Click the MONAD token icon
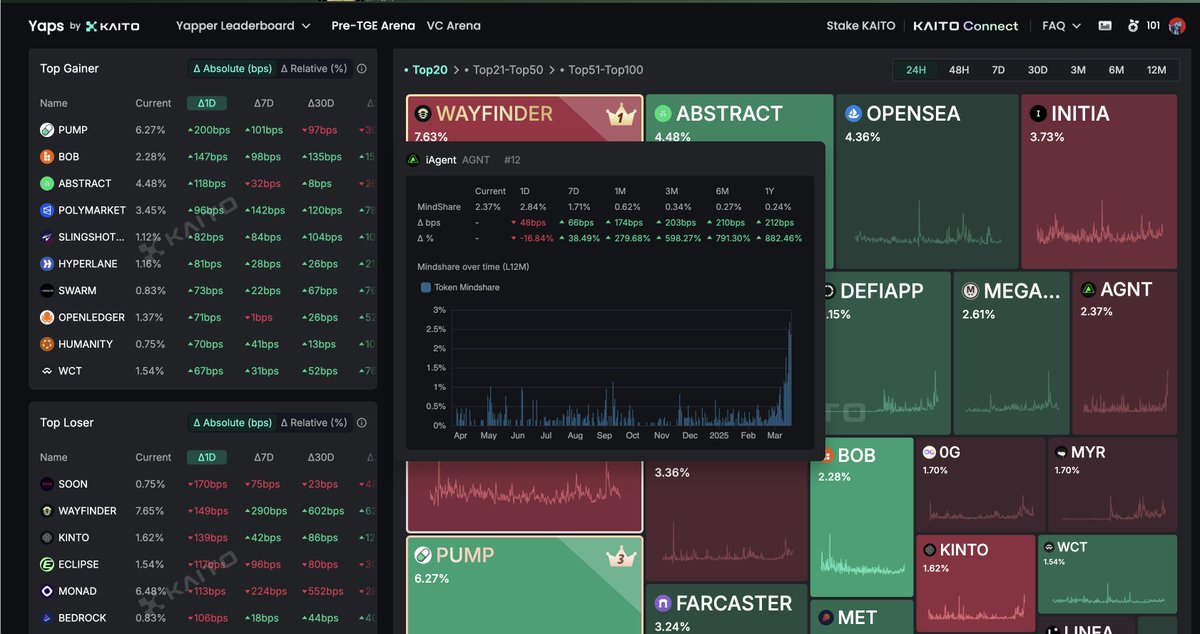 point(47,591)
